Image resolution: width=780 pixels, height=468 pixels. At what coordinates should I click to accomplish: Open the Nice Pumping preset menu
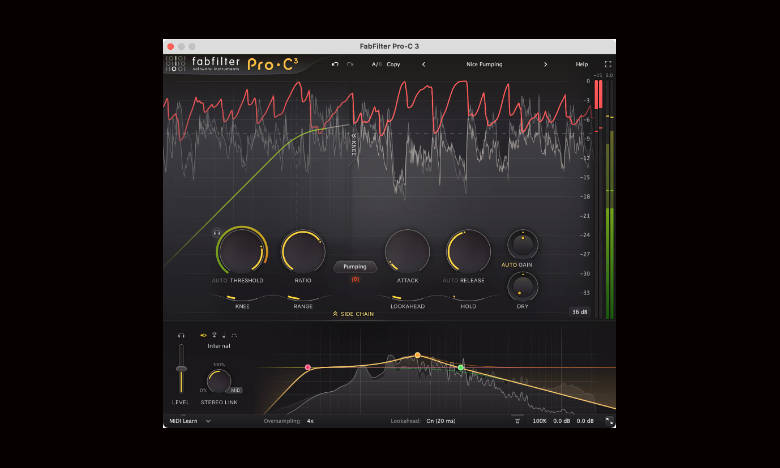coord(484,64)
